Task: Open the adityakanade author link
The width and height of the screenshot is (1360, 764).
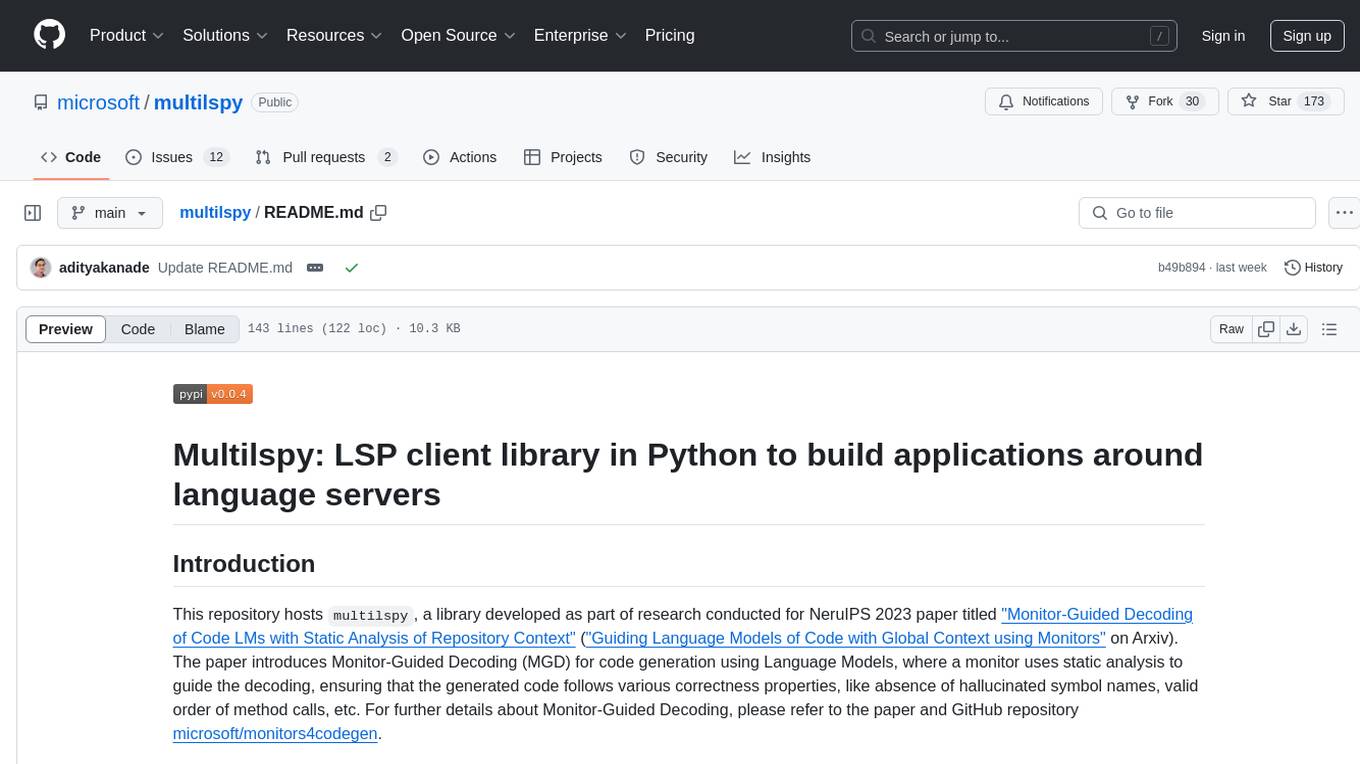Action: pos(104,268)
